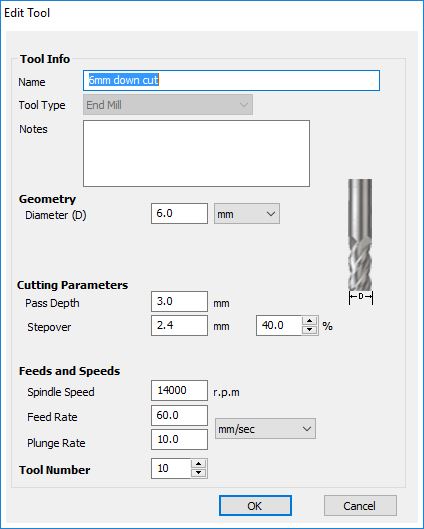Click the Pass Depth input field
This screenshot has width=424, height=529.
(179, 301)
